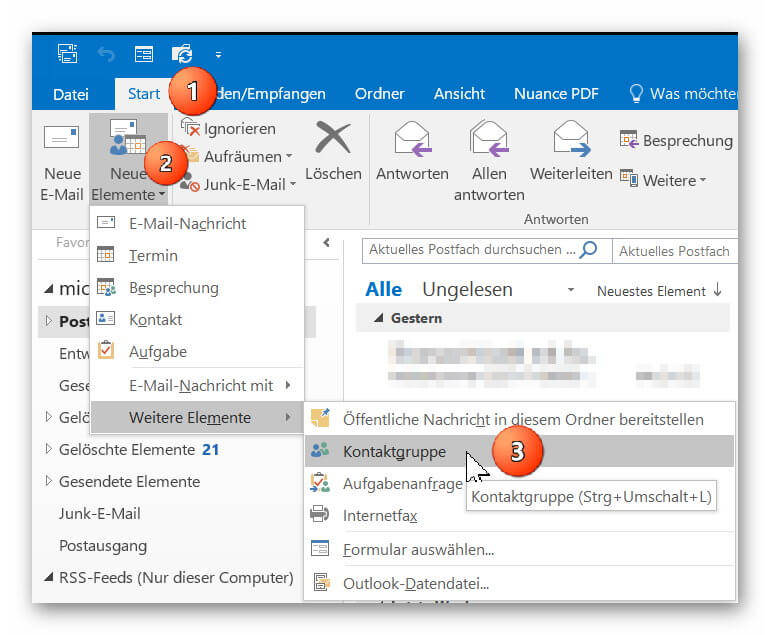Screen dimensions: 770x635
Task: Open the Ordner ribbon tab
Action: (380, 93)
